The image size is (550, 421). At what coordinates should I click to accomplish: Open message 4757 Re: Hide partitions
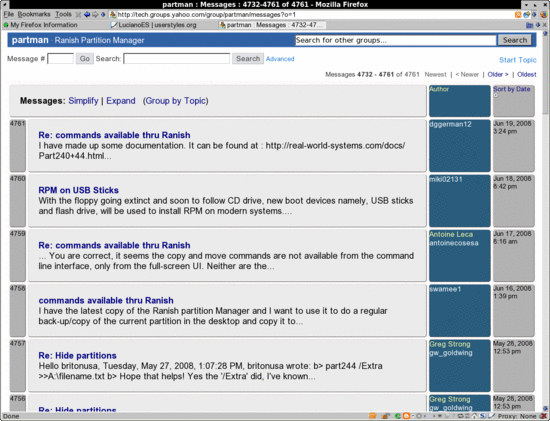click(x=78, y=355)
